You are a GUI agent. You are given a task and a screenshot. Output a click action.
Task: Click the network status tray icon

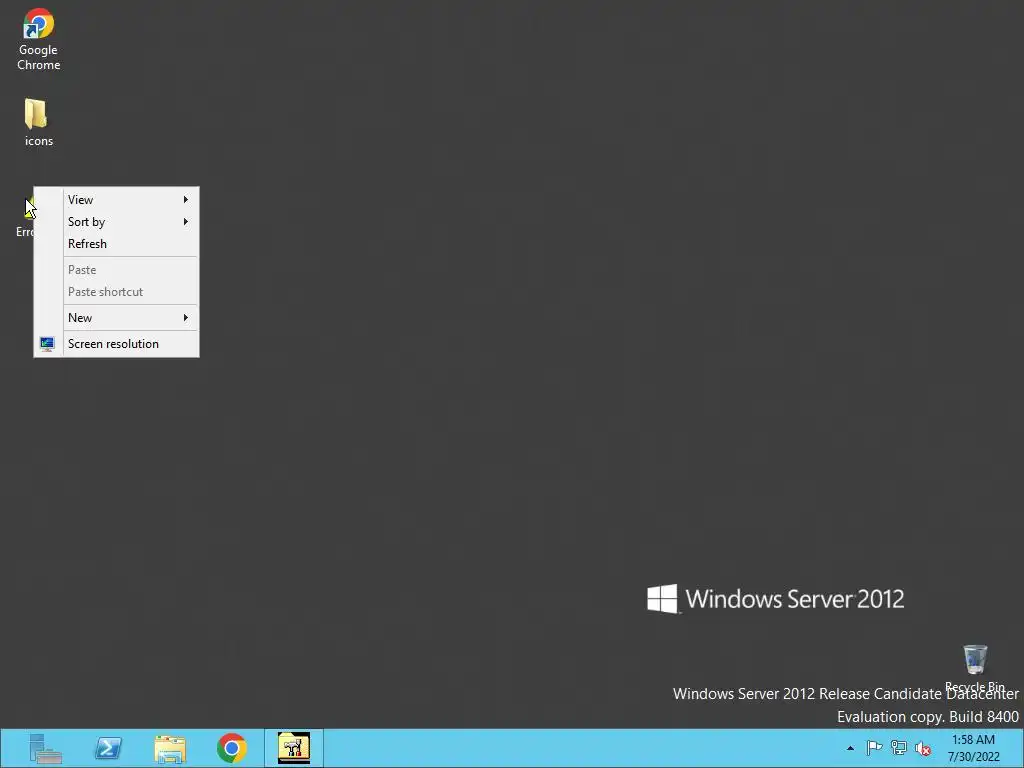[x=899, y=748]
